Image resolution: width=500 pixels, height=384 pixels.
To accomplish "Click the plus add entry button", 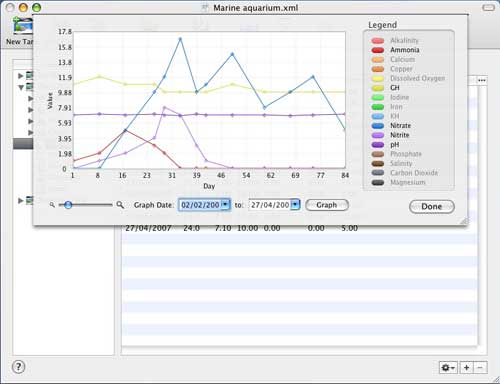I will [466, 368].
